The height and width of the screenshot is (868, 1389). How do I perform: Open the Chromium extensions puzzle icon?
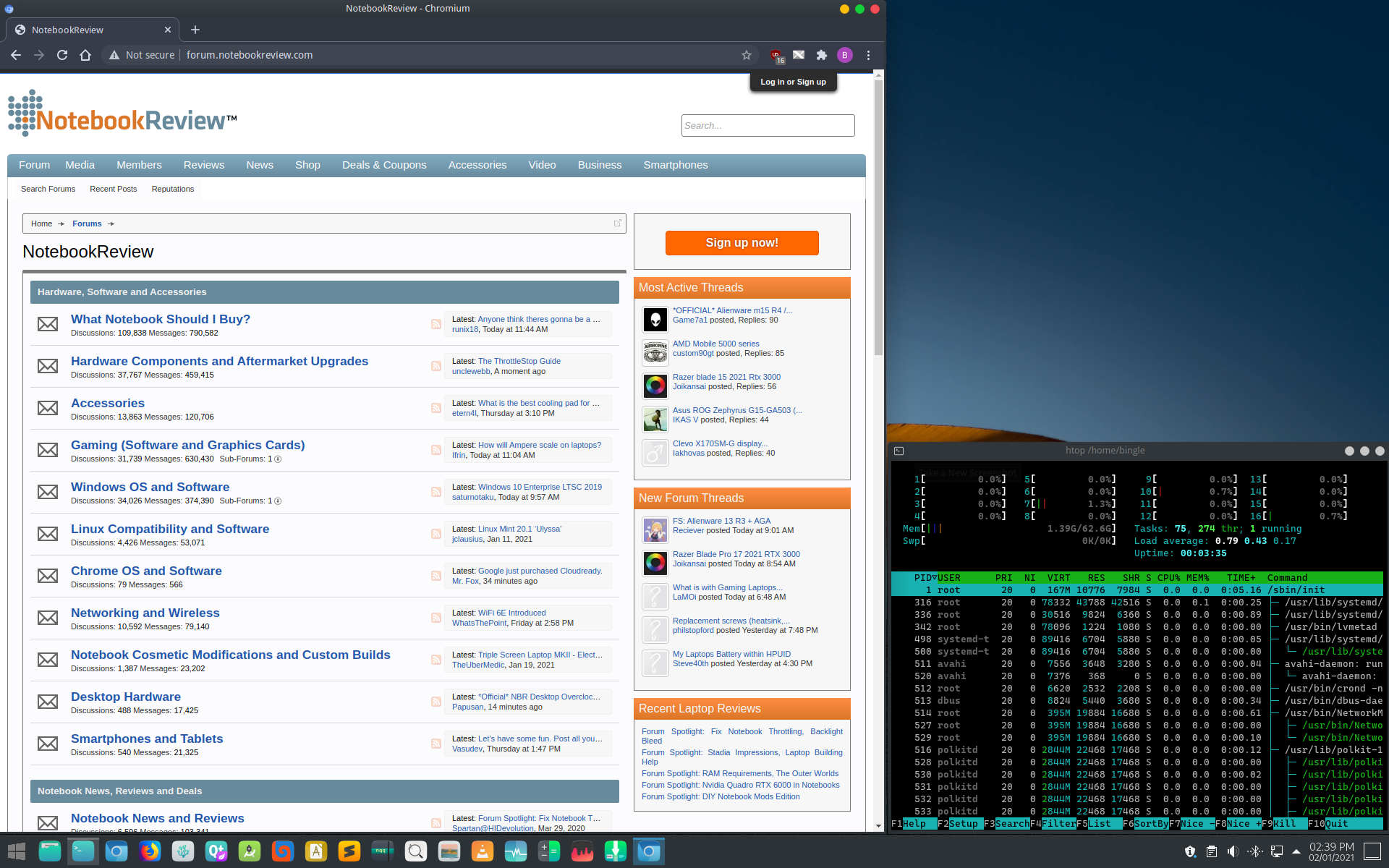click(x=822, y=55)
